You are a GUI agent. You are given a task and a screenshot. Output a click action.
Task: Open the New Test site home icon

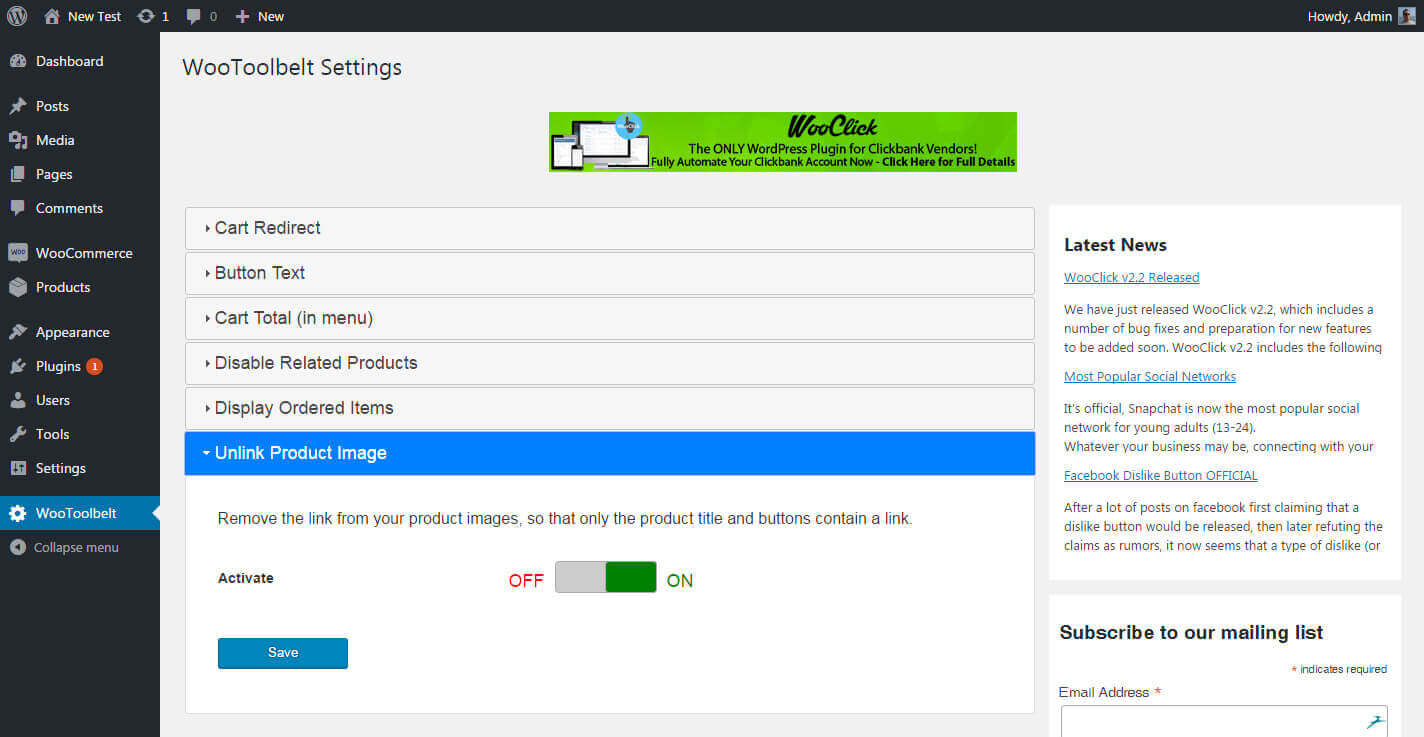tap(52, 16)
